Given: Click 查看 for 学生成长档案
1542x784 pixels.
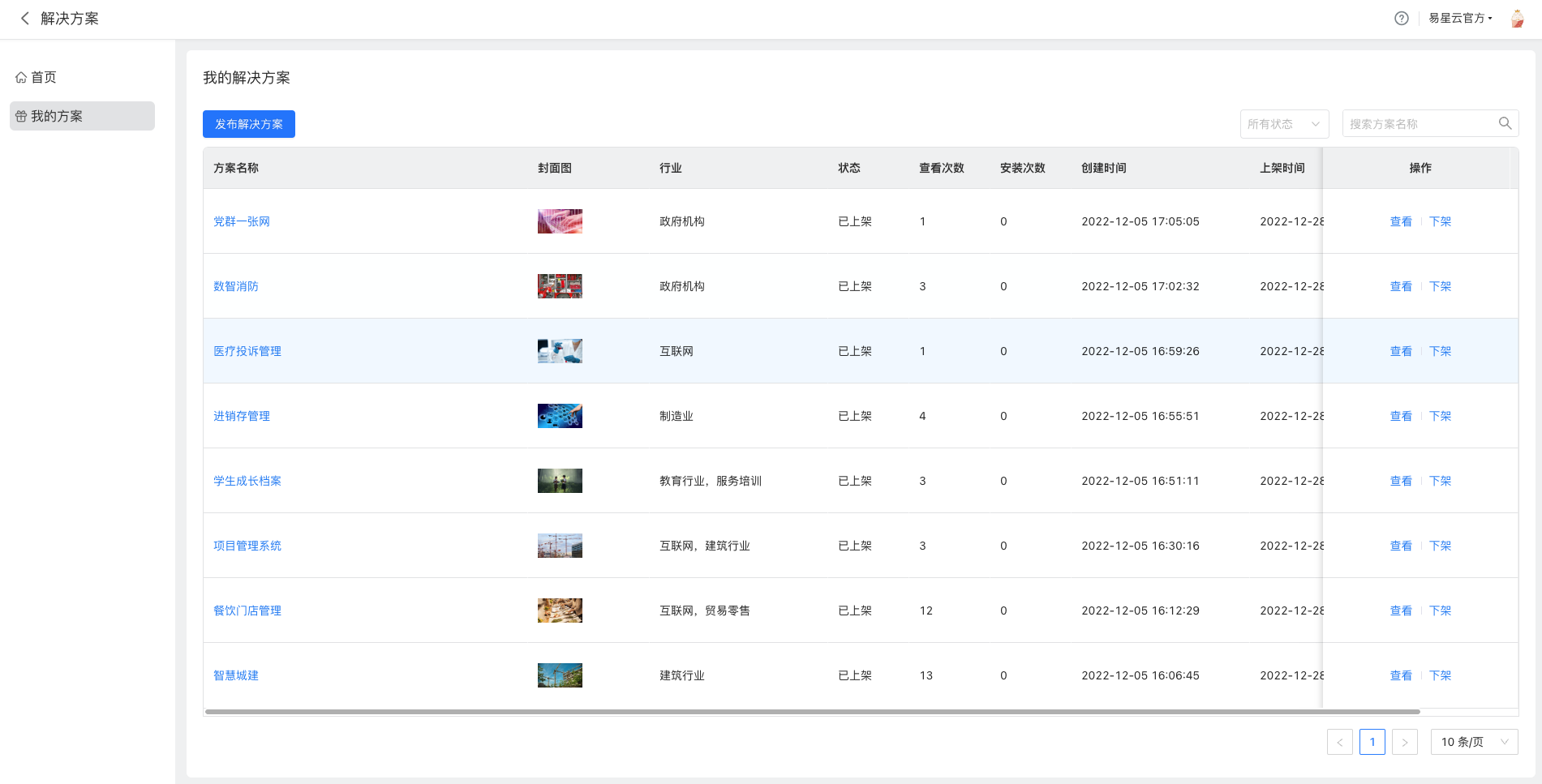Looking at the screenshot, I should coord(1401,481).
